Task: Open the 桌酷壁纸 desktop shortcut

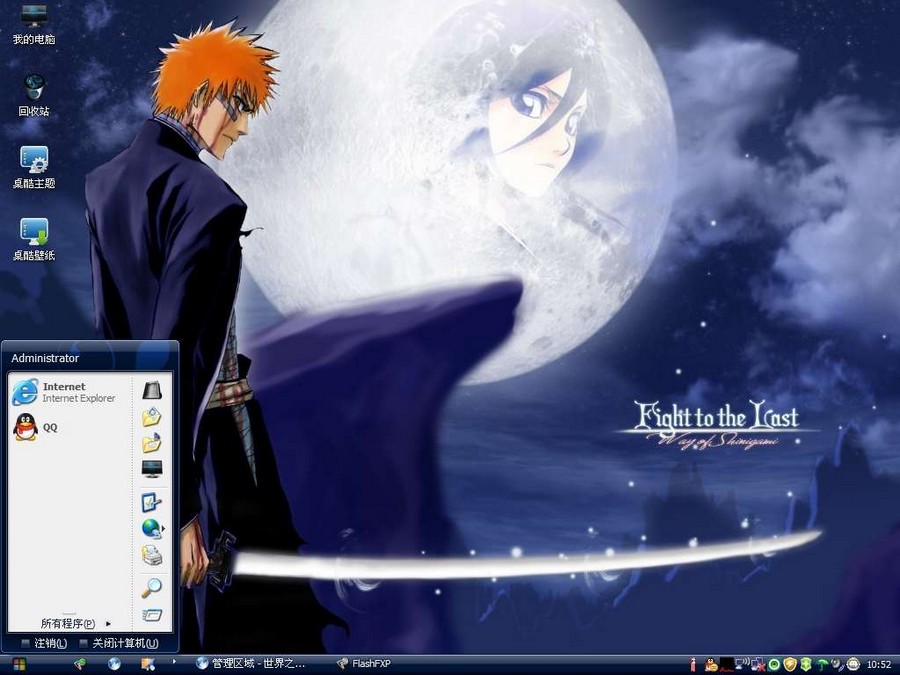Action: (x=33, y=234)
